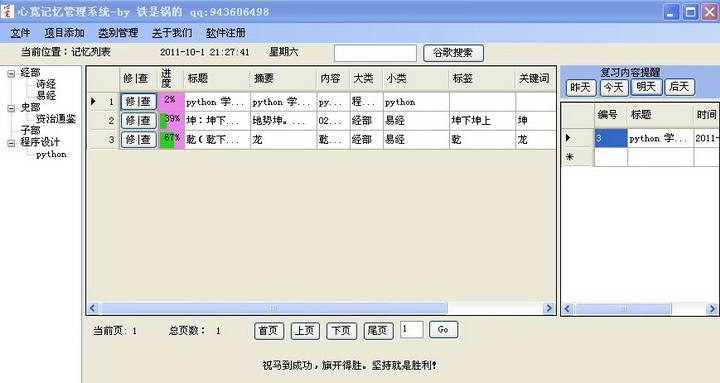Focus the search text field beside 谷歌搜索

pyautogui.click(x=375, y=53)
